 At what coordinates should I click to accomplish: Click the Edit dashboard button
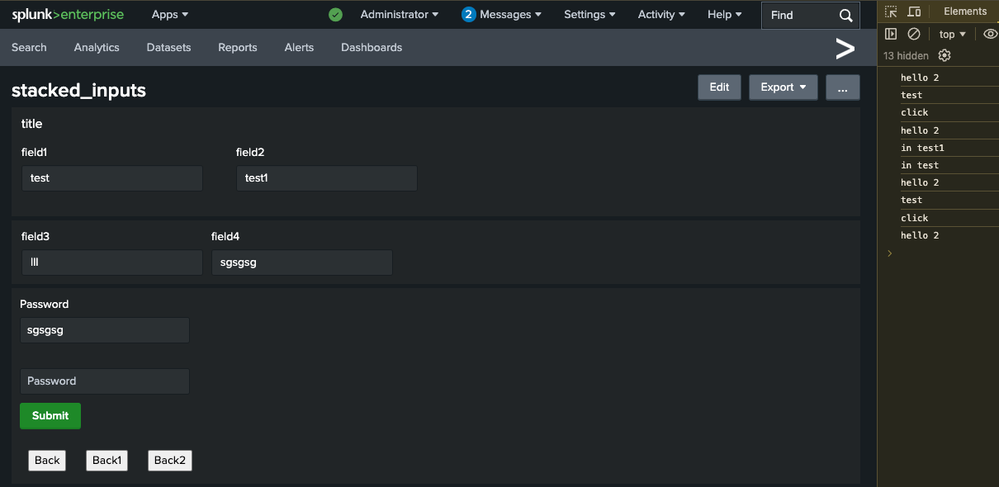[719, 88]
